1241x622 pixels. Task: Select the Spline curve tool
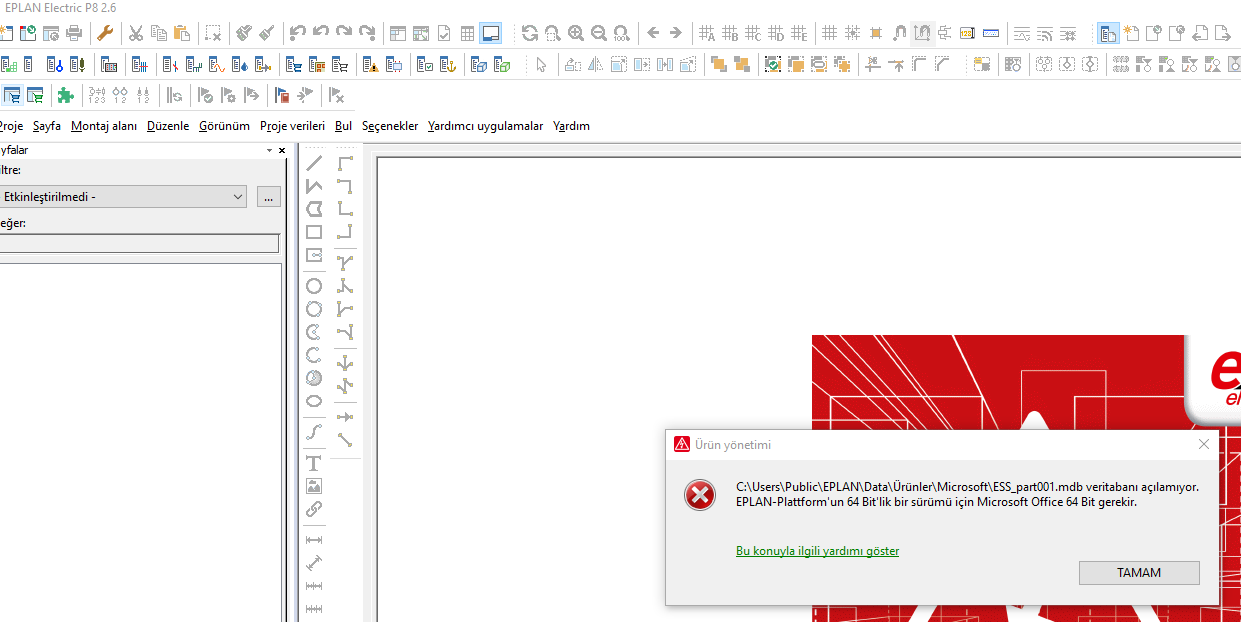point(314,432)
